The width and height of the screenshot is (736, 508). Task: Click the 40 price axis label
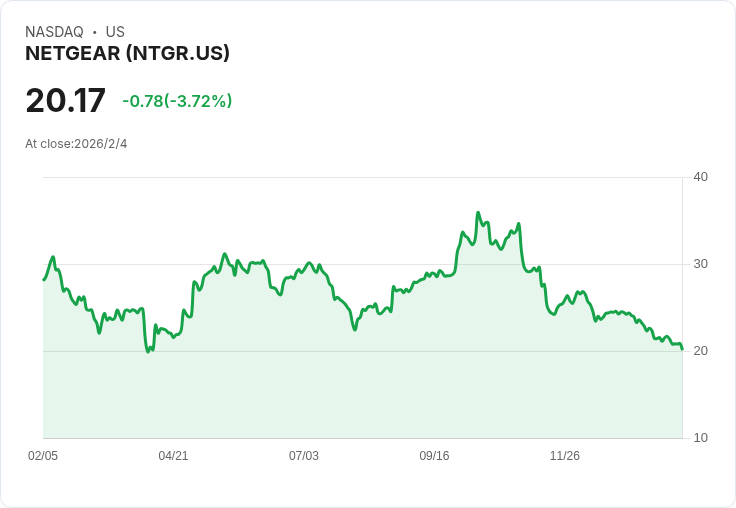click(700, 177)
